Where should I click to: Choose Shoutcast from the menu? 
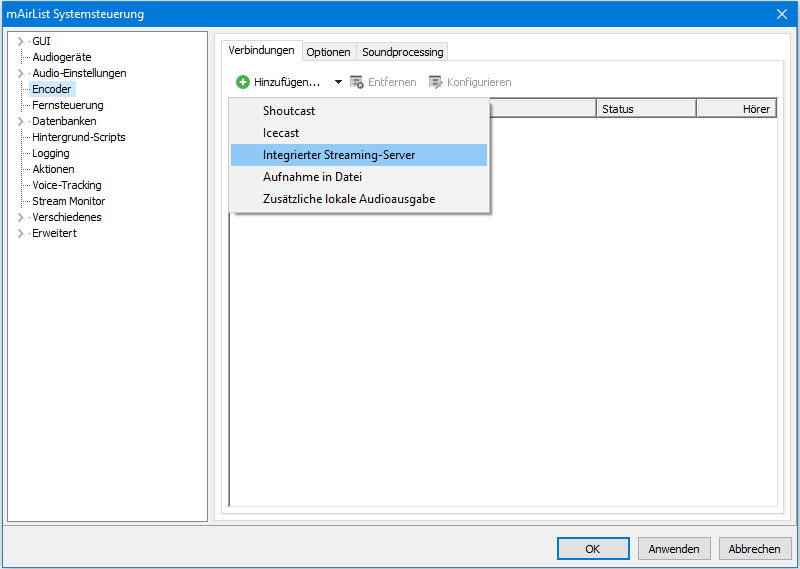pos(289,111)
